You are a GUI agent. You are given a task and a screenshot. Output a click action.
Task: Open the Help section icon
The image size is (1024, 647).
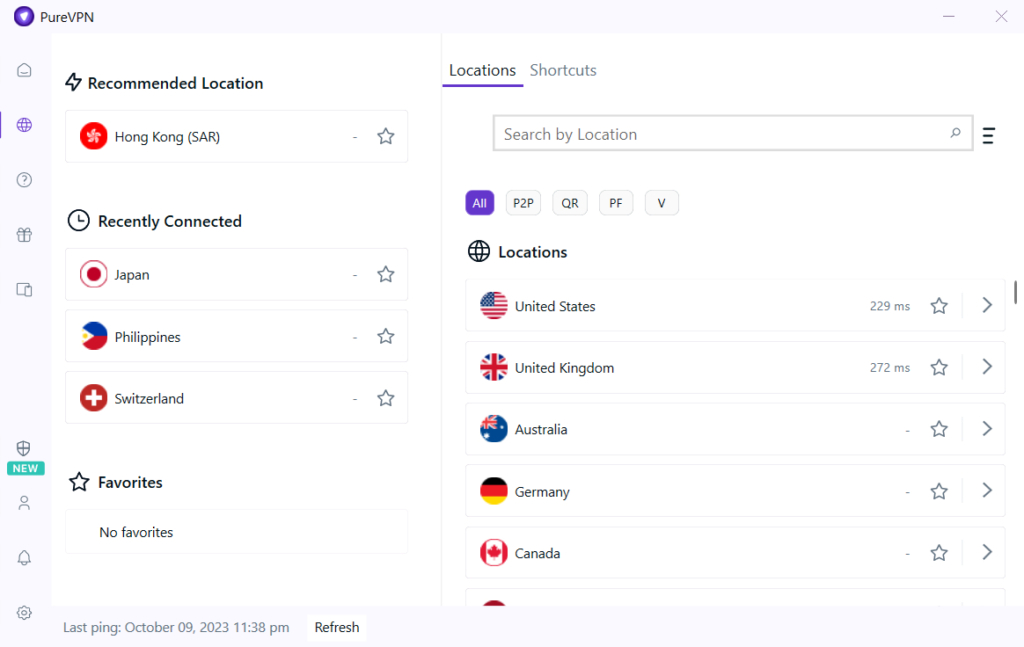pyautogui.click(x=24, y=179)
